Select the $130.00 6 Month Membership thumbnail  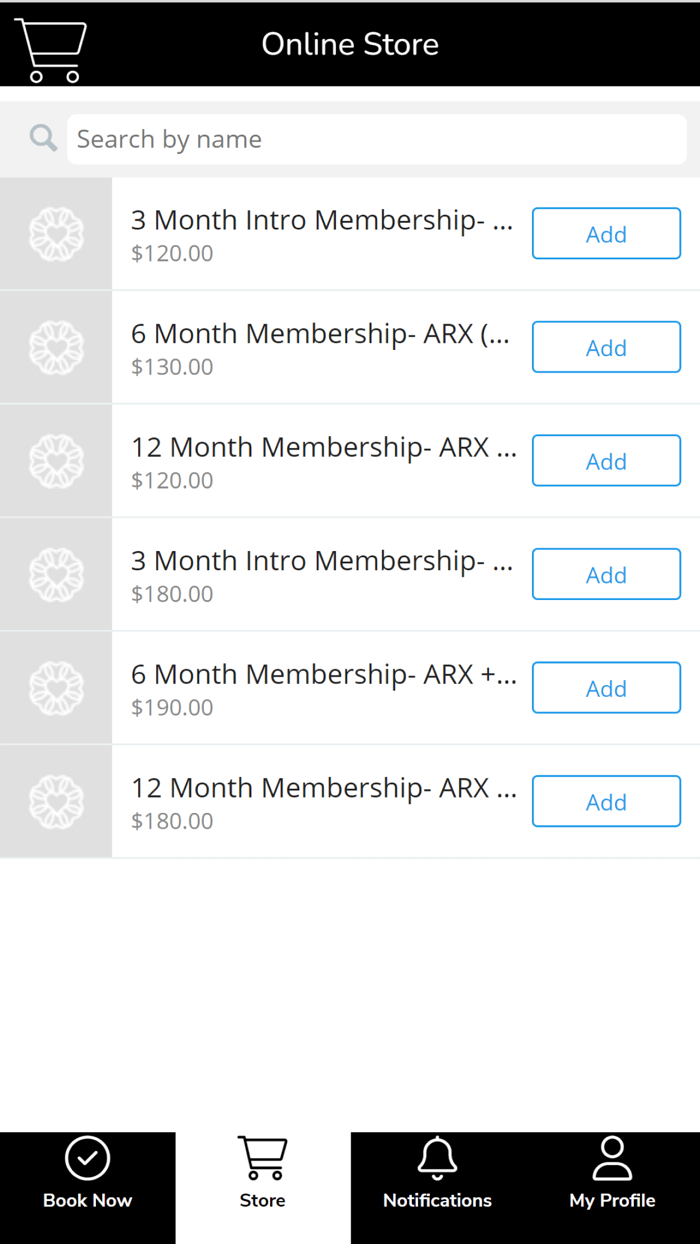56,347
